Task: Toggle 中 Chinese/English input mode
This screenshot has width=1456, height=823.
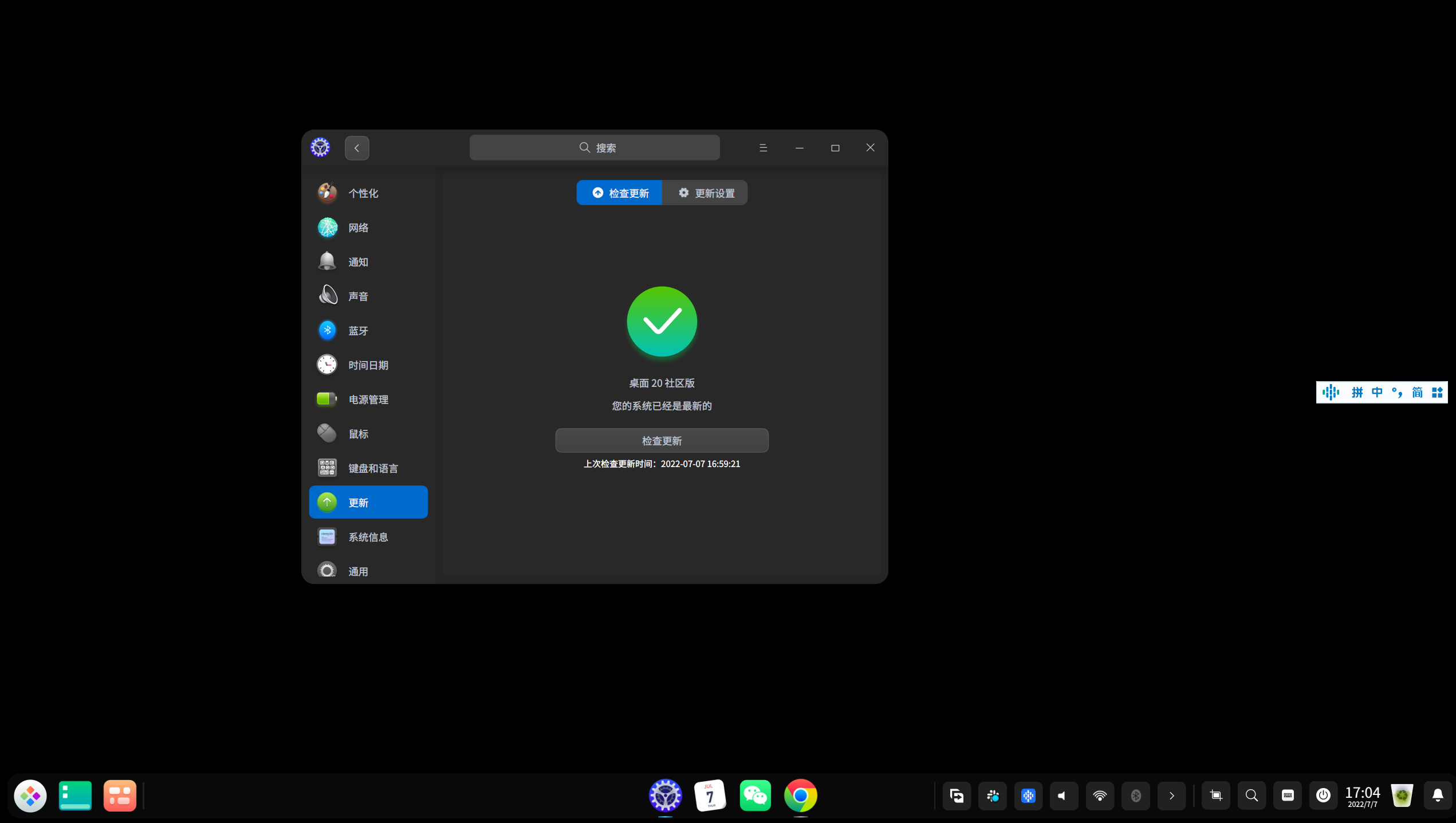Action: [1377, 393]
